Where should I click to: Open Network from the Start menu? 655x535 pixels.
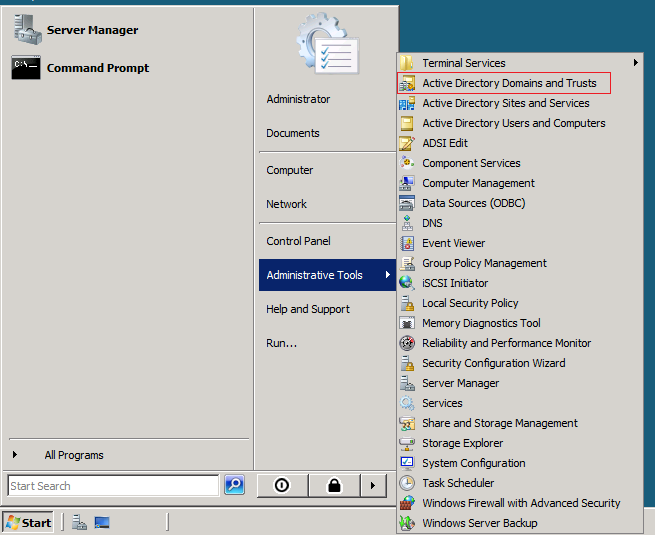(x=287, y=204)
